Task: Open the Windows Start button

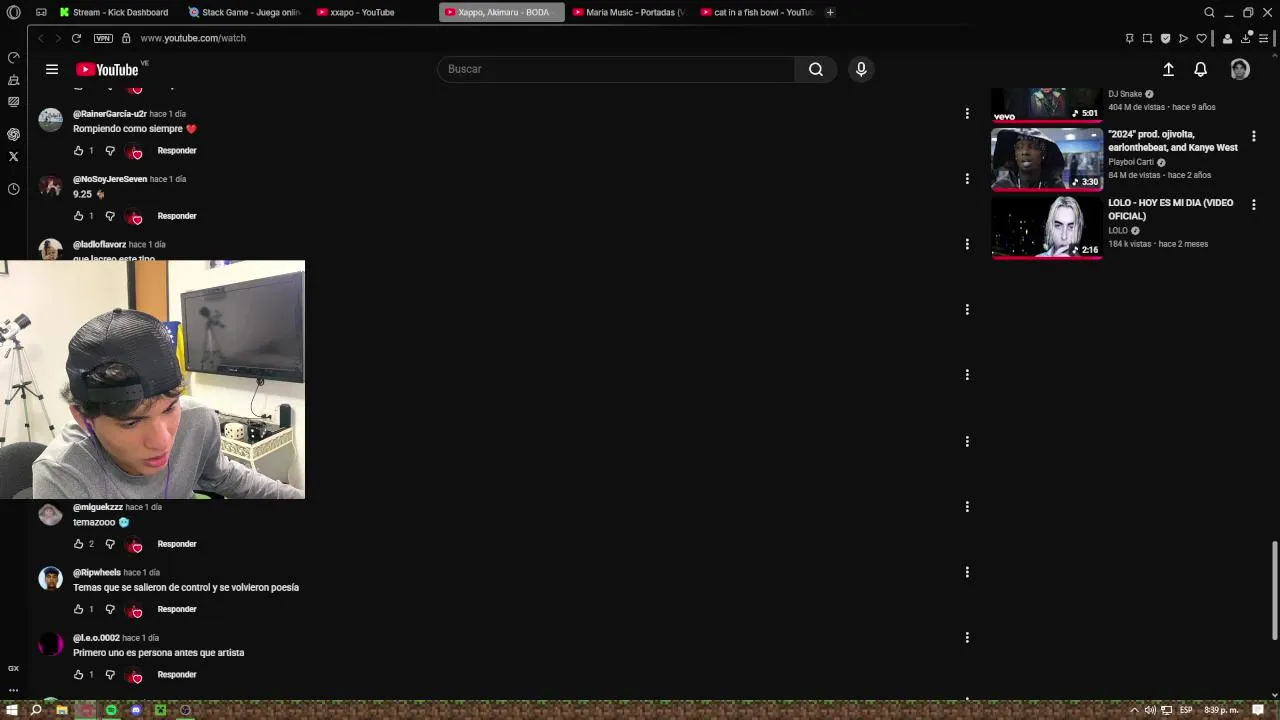Action: click(x=12, y=710)
